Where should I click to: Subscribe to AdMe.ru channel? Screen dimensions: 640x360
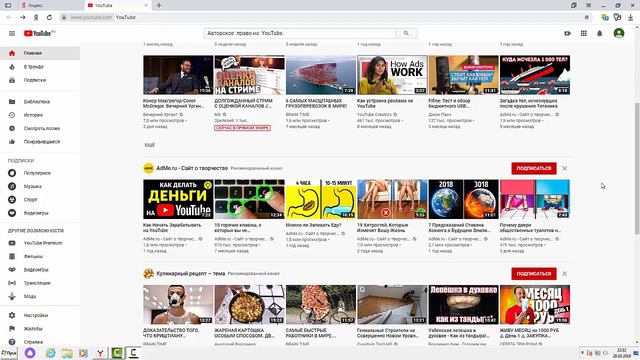533,168
